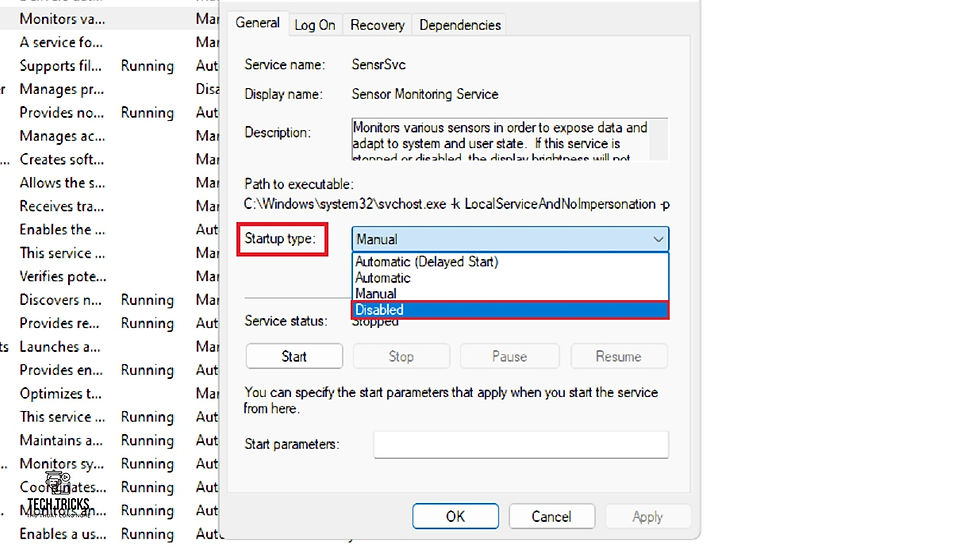Click the Resume service button
This screenshot has height=551, width=980.
[618, 357]
